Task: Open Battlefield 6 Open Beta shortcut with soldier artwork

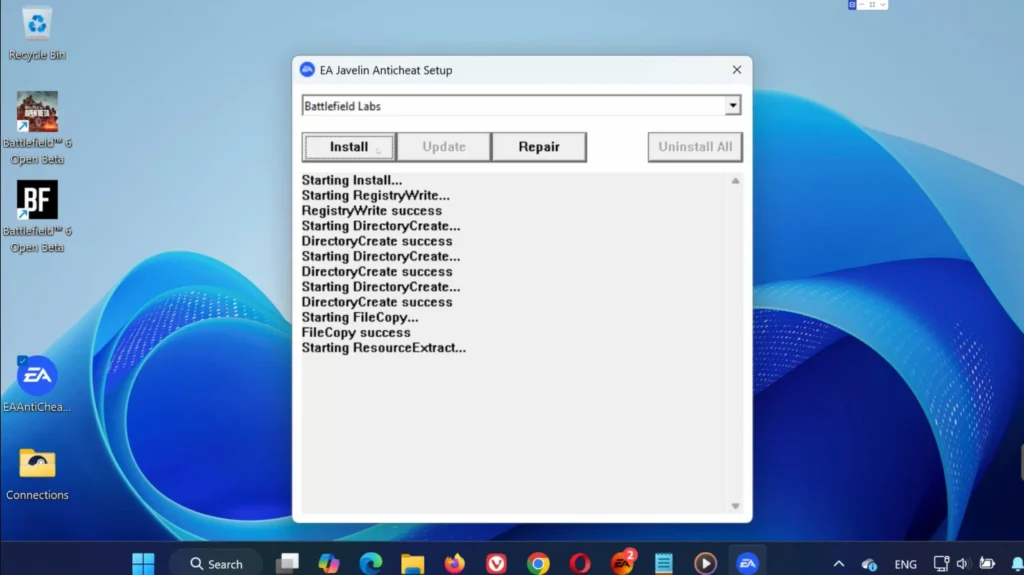Action: click(x=37, y=112)
